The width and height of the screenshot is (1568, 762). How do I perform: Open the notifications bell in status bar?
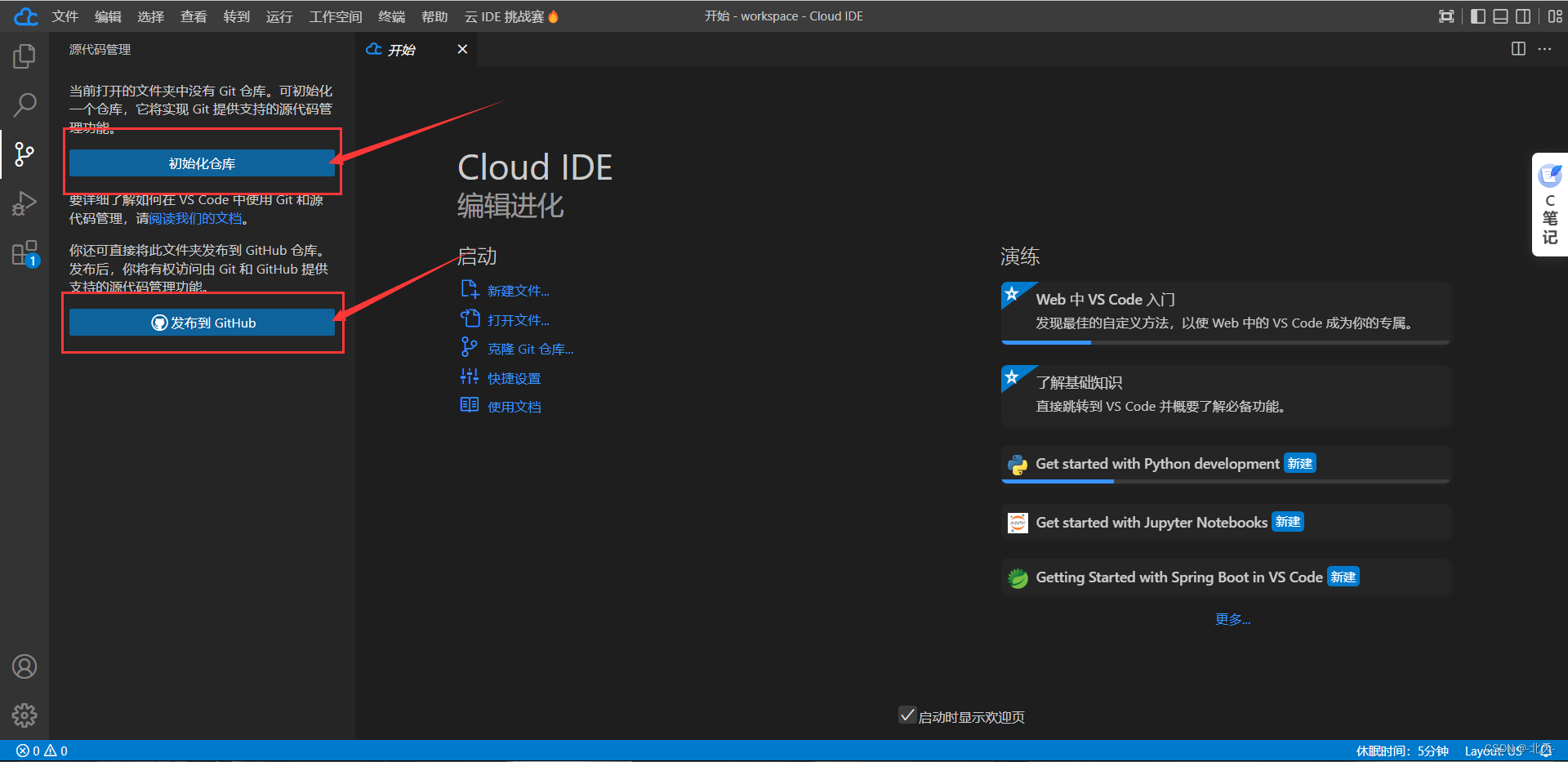coord(1546,751)
